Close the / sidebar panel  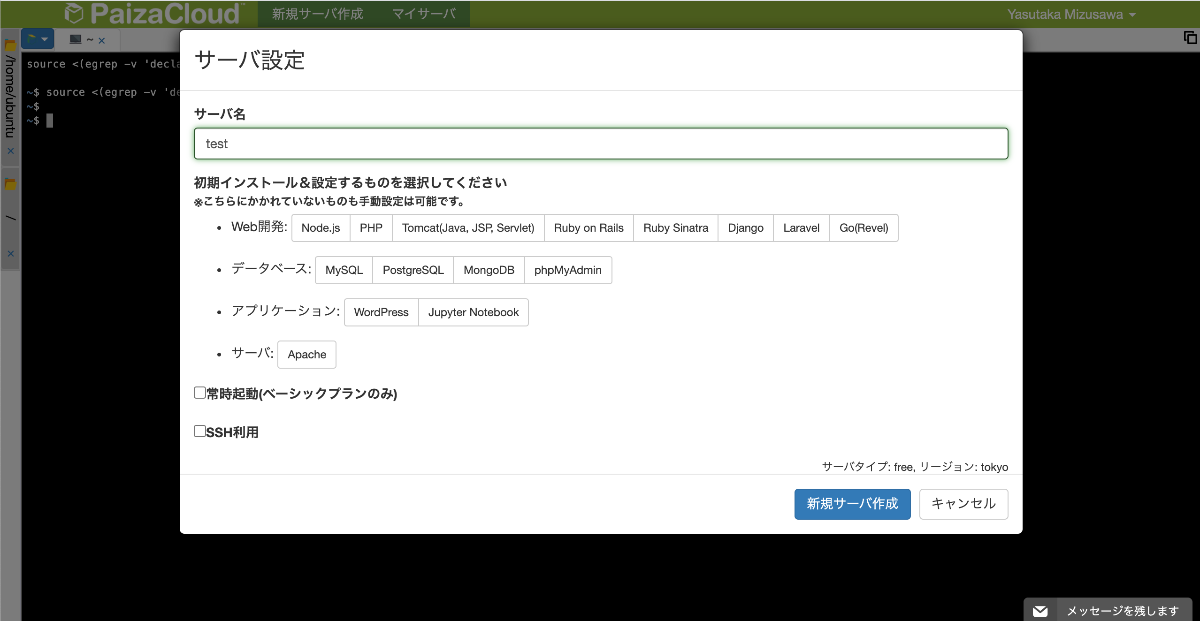[11, 254]
